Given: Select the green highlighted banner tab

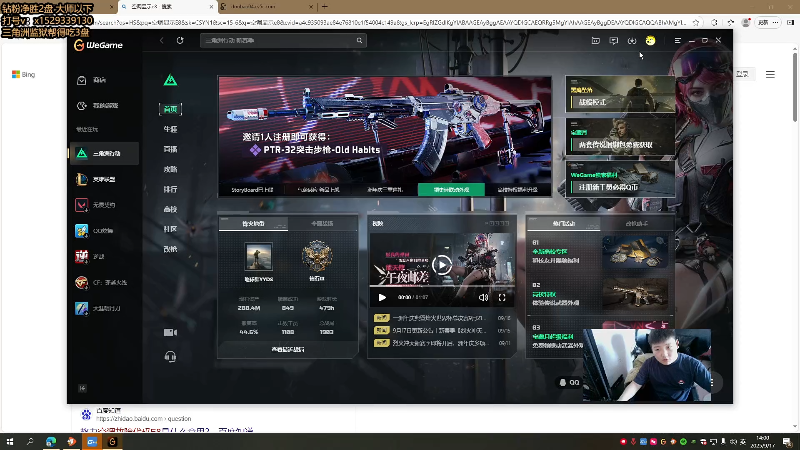Looking at the screenshot, I should point(452,189).
